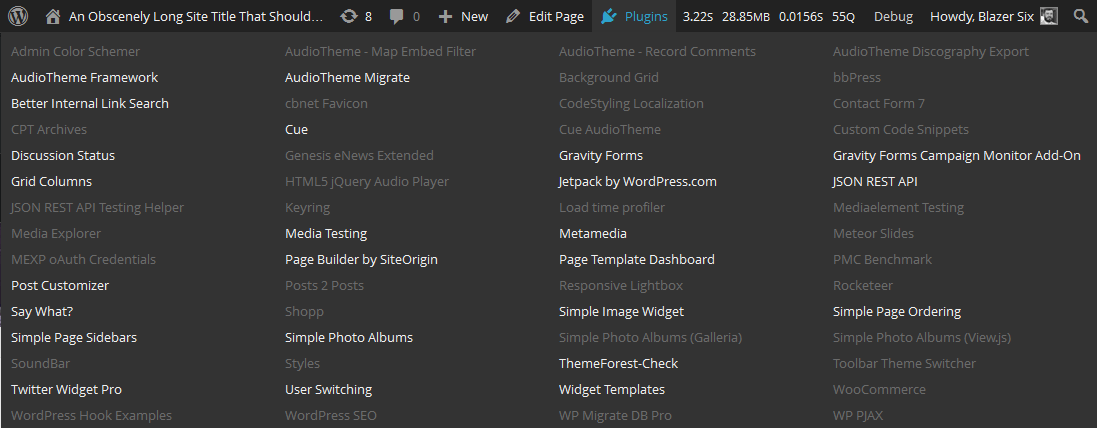
Task: Click the 55Q query count stat
Action: point(843,16)
